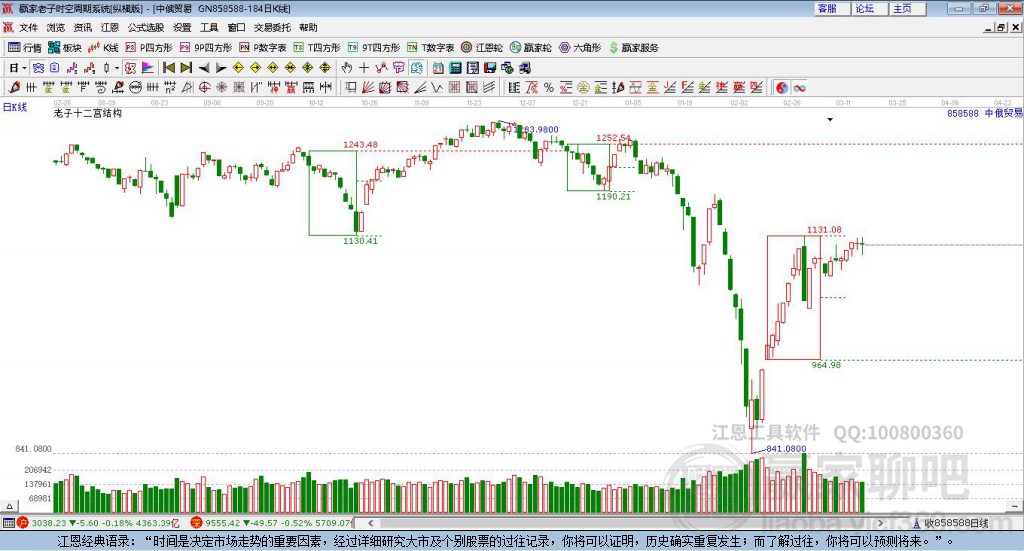
Task: Open the 资讯 menu
Action: click(x=83, y=27)
